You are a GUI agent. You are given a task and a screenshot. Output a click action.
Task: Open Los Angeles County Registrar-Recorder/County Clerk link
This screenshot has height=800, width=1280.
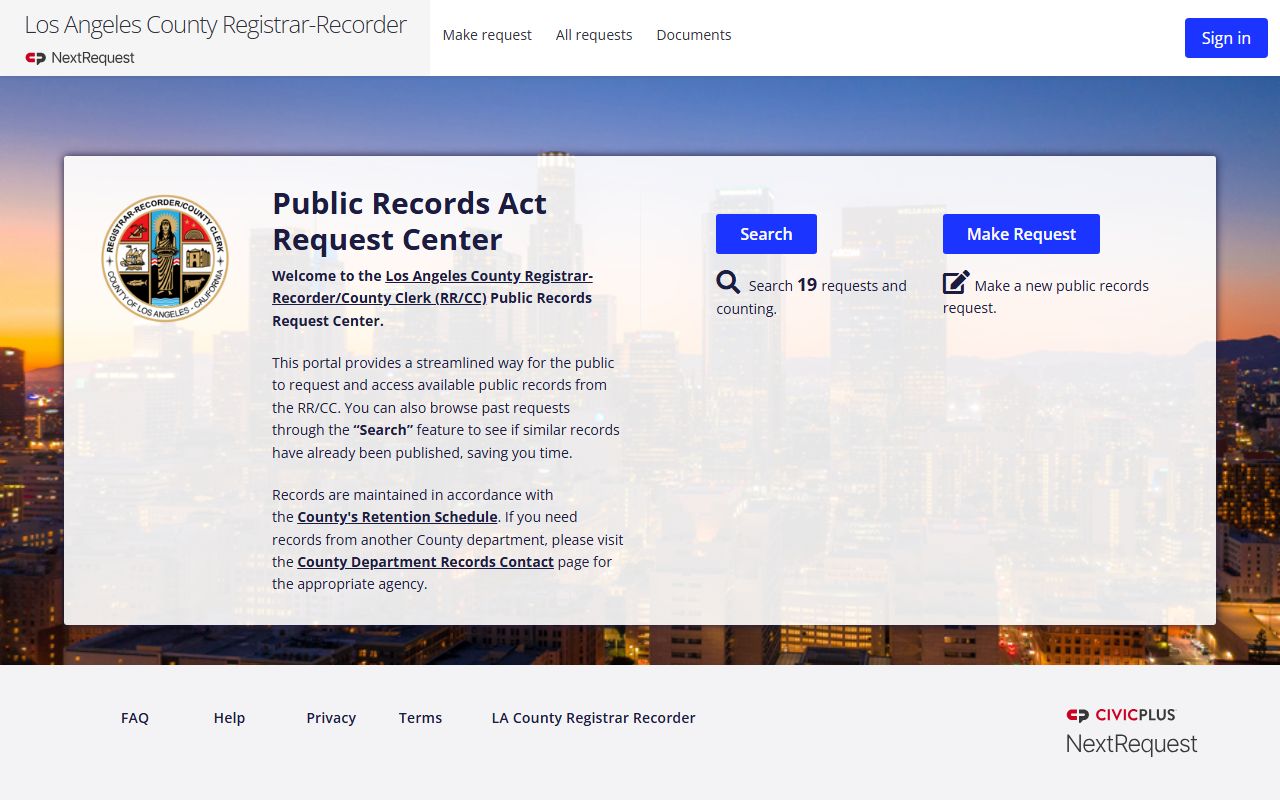432,287
